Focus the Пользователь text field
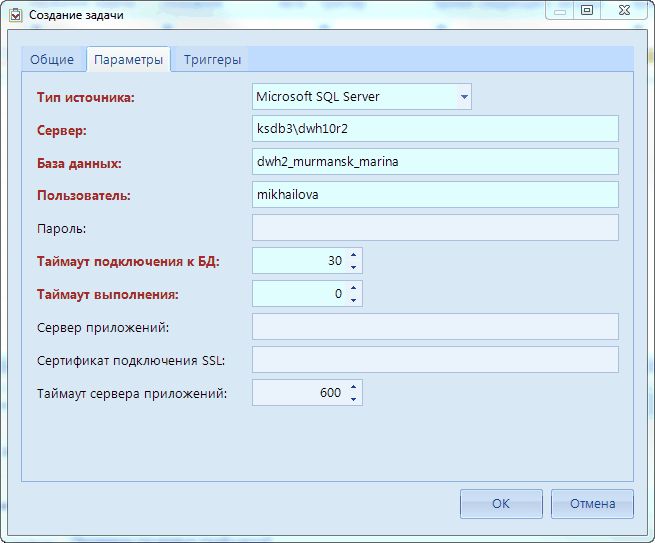The image size is (655, 543). tap(435, 195)
